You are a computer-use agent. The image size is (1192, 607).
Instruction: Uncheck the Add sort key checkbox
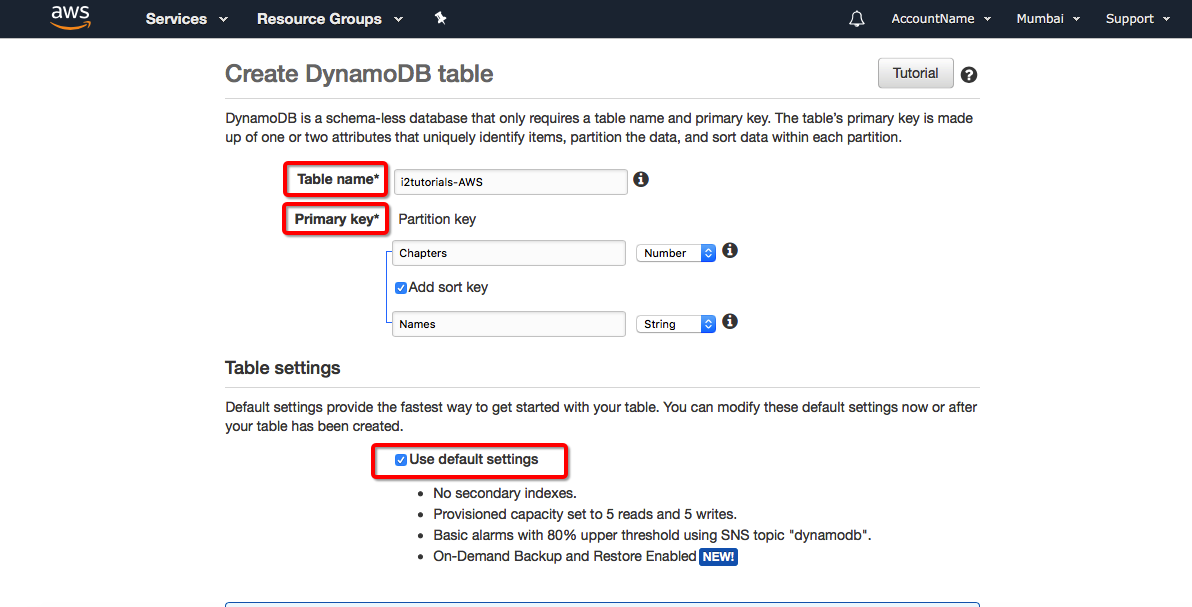(x=401, y=288)
